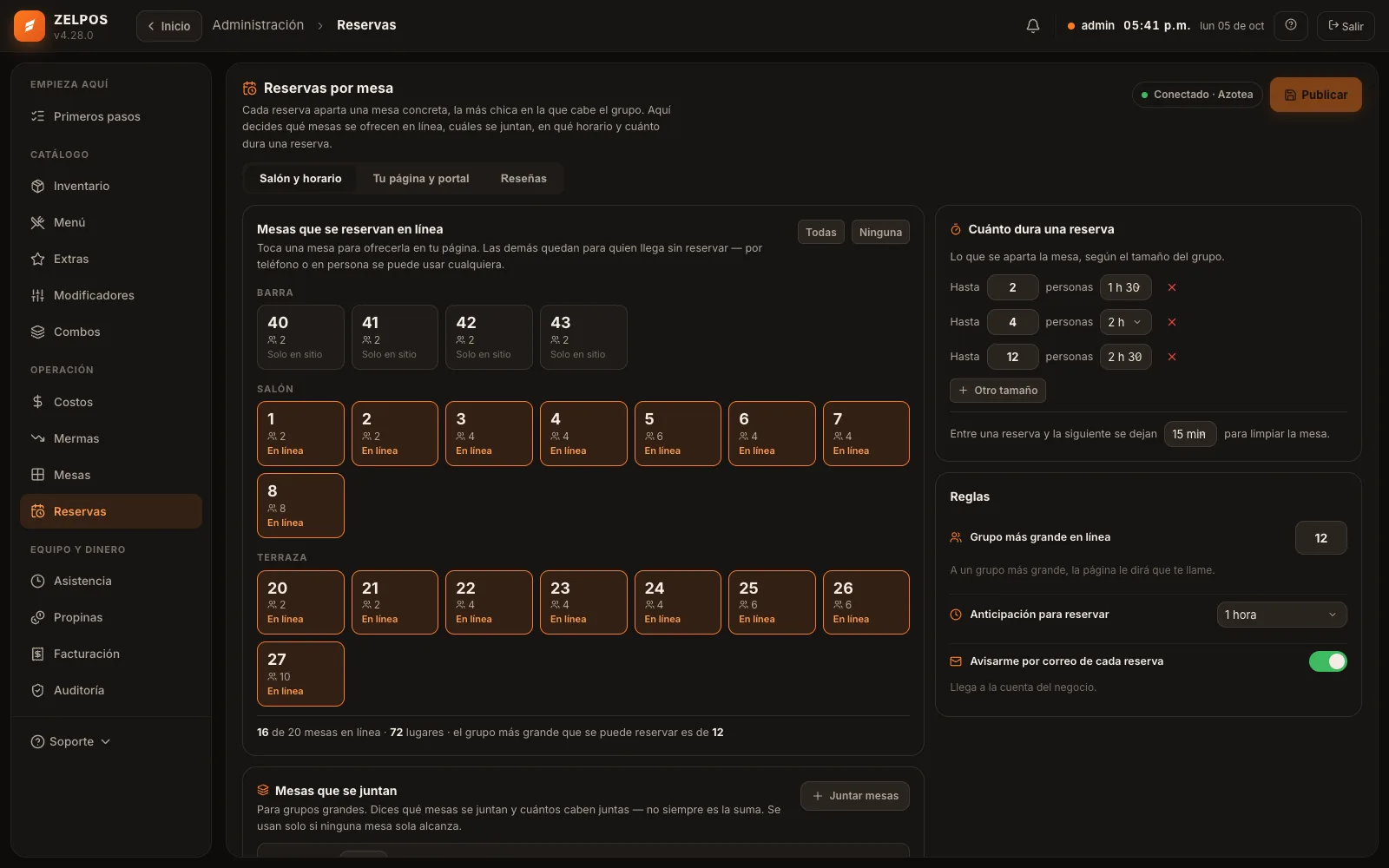The image size is (1389, 868).
Task: Switch to 'Tu página y portal' tab
Action: [x=421, y=179]
